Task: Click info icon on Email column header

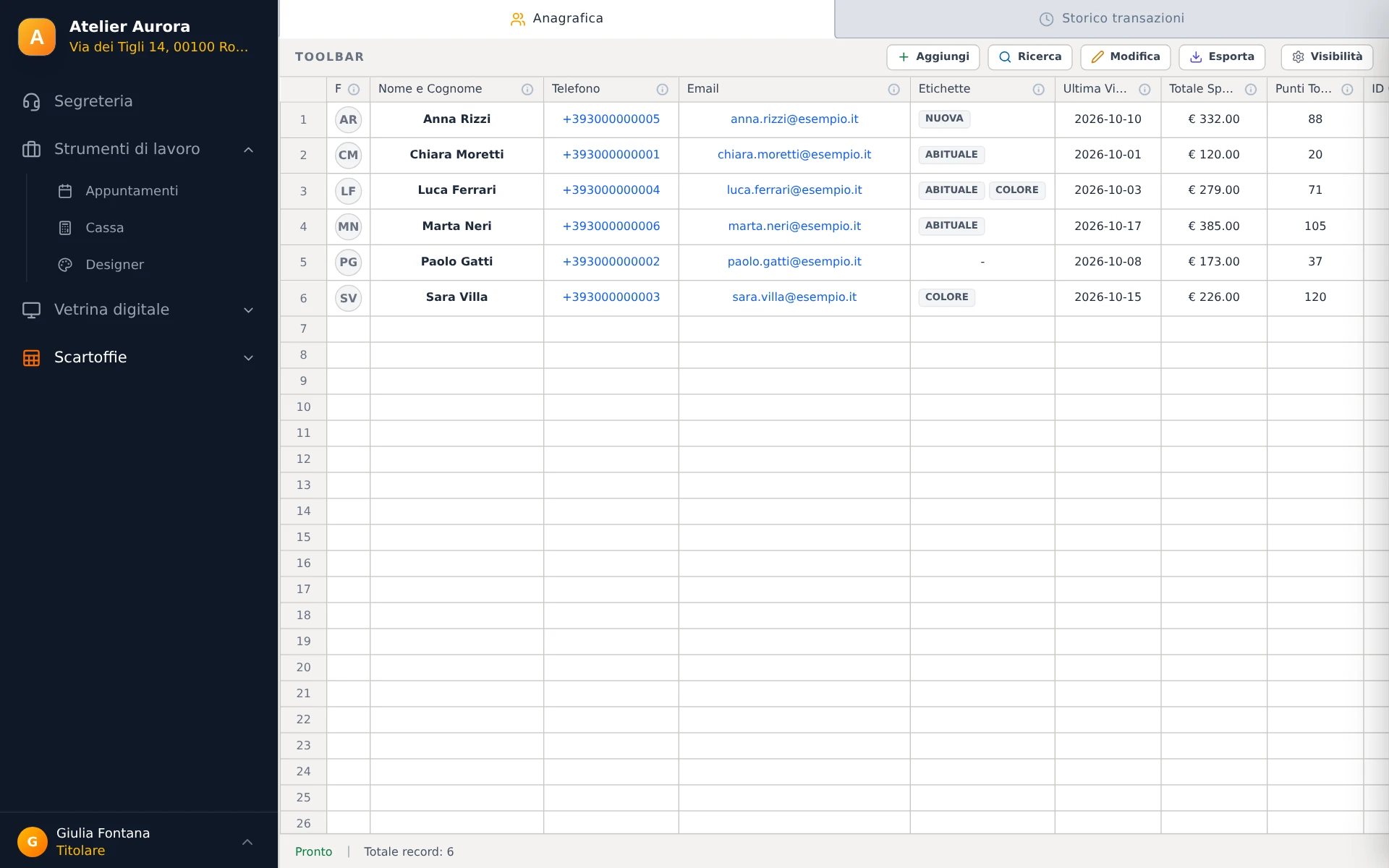Action: tap(893, 89)
